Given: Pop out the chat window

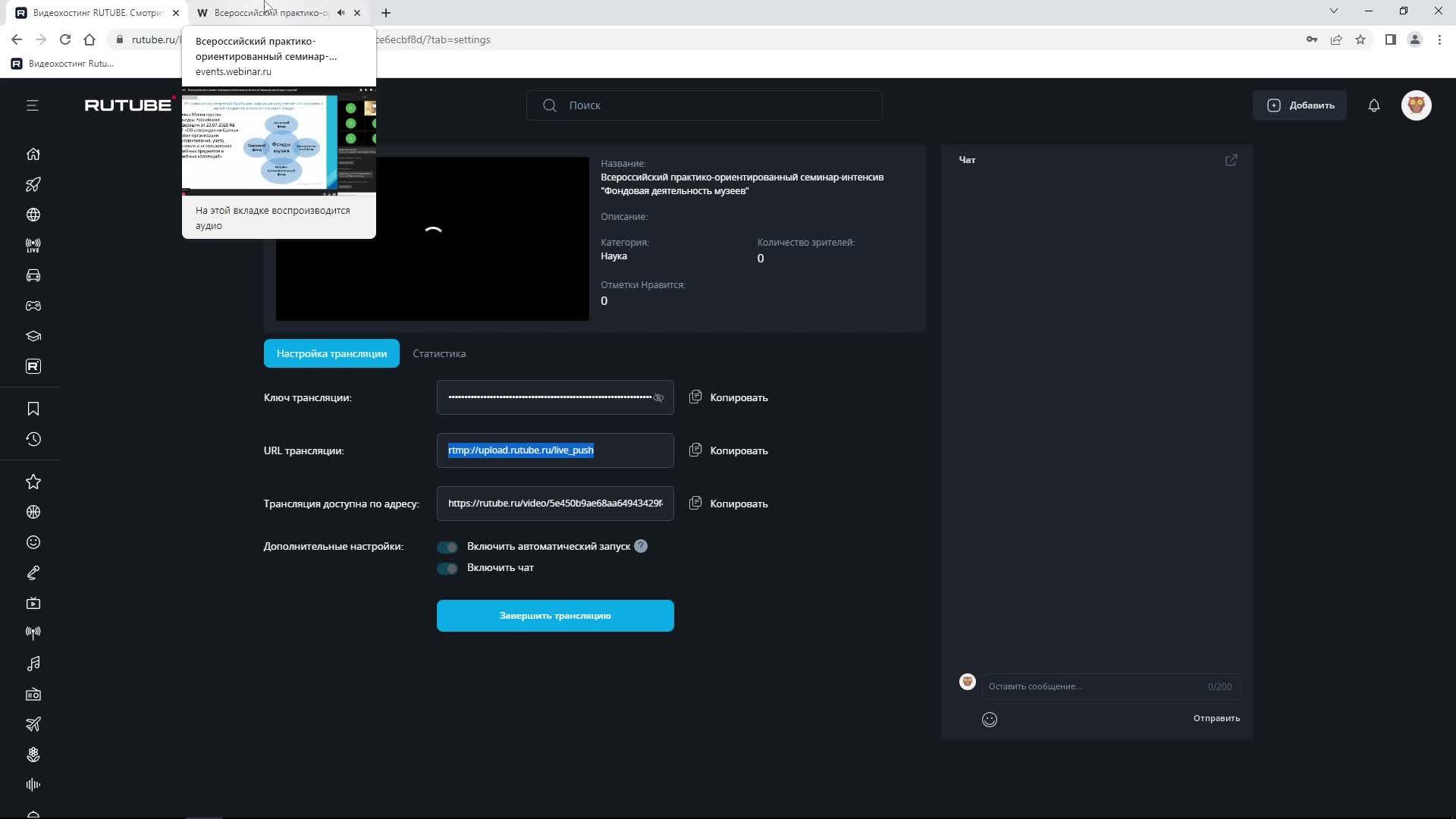Looking at the screenshot, I should 1231,160.
